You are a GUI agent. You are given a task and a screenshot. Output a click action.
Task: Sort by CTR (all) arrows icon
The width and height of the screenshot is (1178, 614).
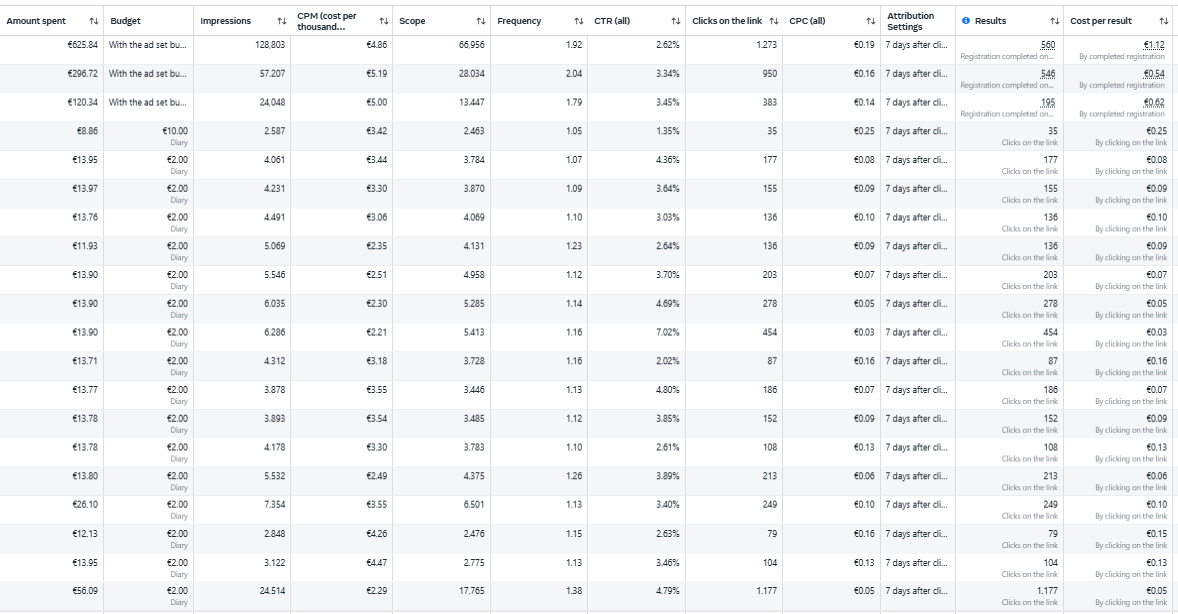click(x=676, y=21)
